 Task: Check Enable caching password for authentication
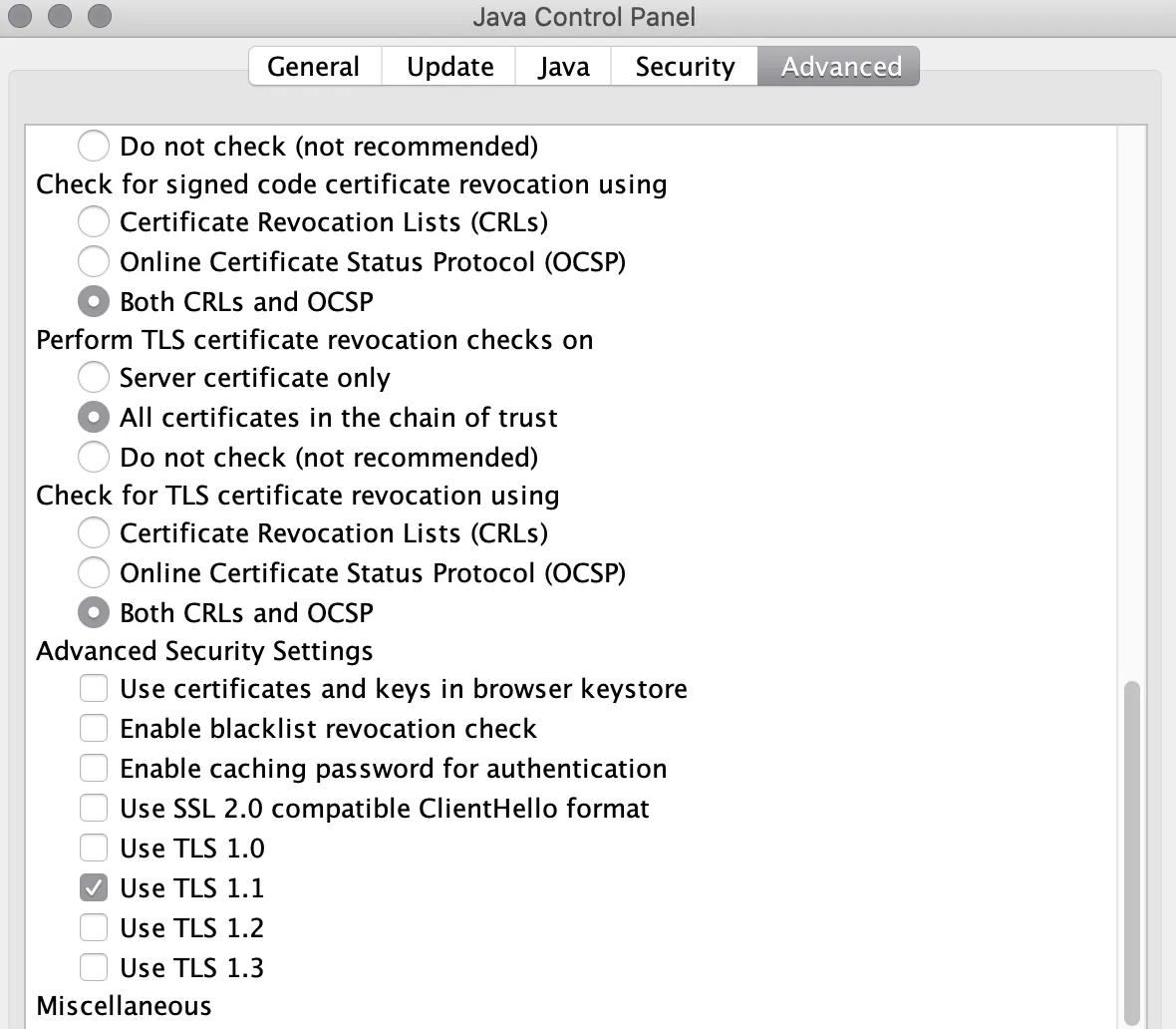(x=94, y=768)
